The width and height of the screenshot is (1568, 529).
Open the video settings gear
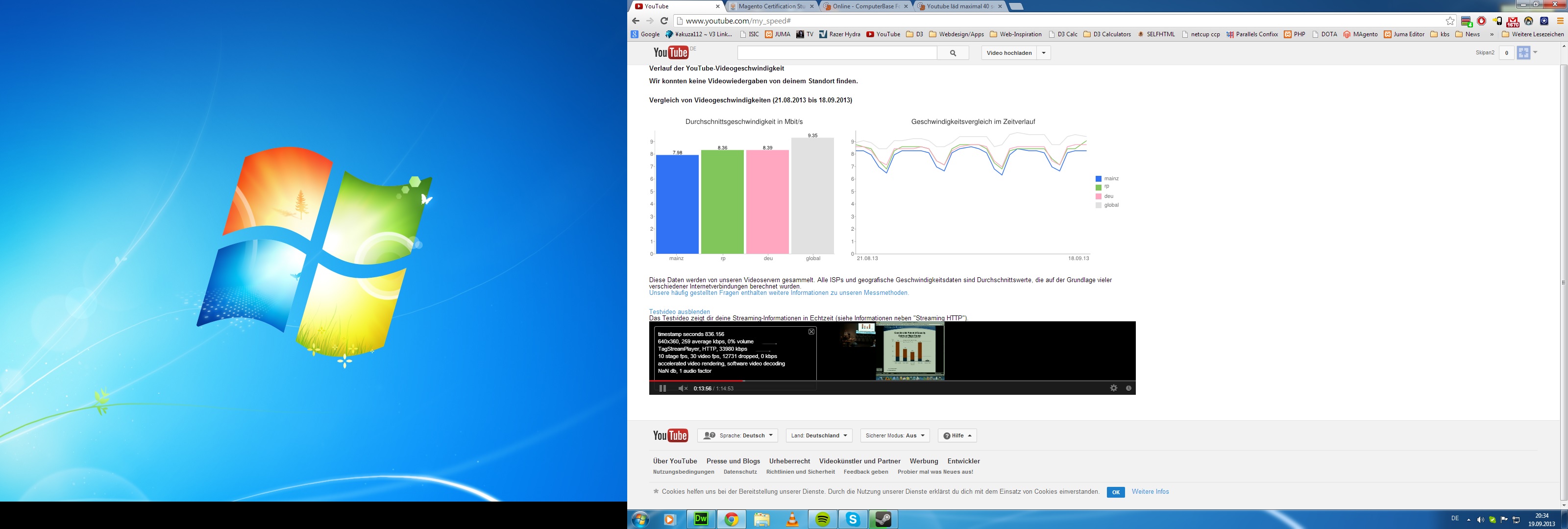pos(1113,388)
